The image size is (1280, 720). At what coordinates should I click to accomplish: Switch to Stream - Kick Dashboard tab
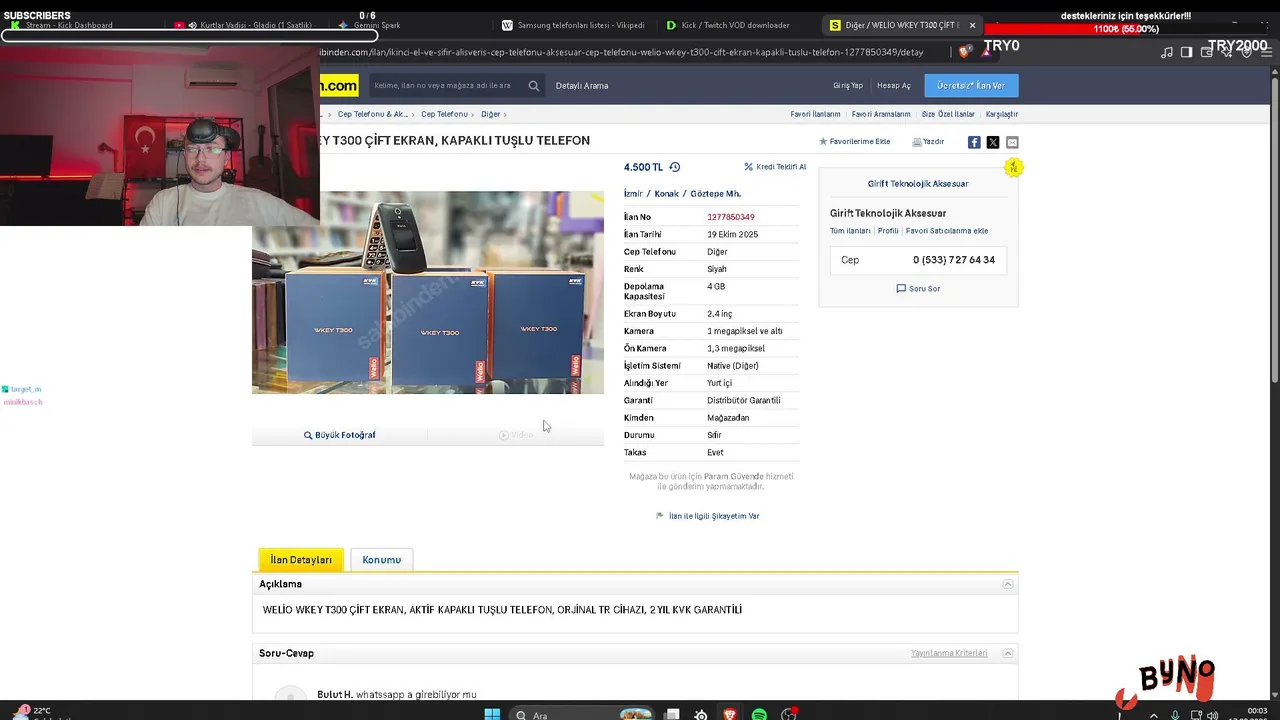(x=70, y=25)
